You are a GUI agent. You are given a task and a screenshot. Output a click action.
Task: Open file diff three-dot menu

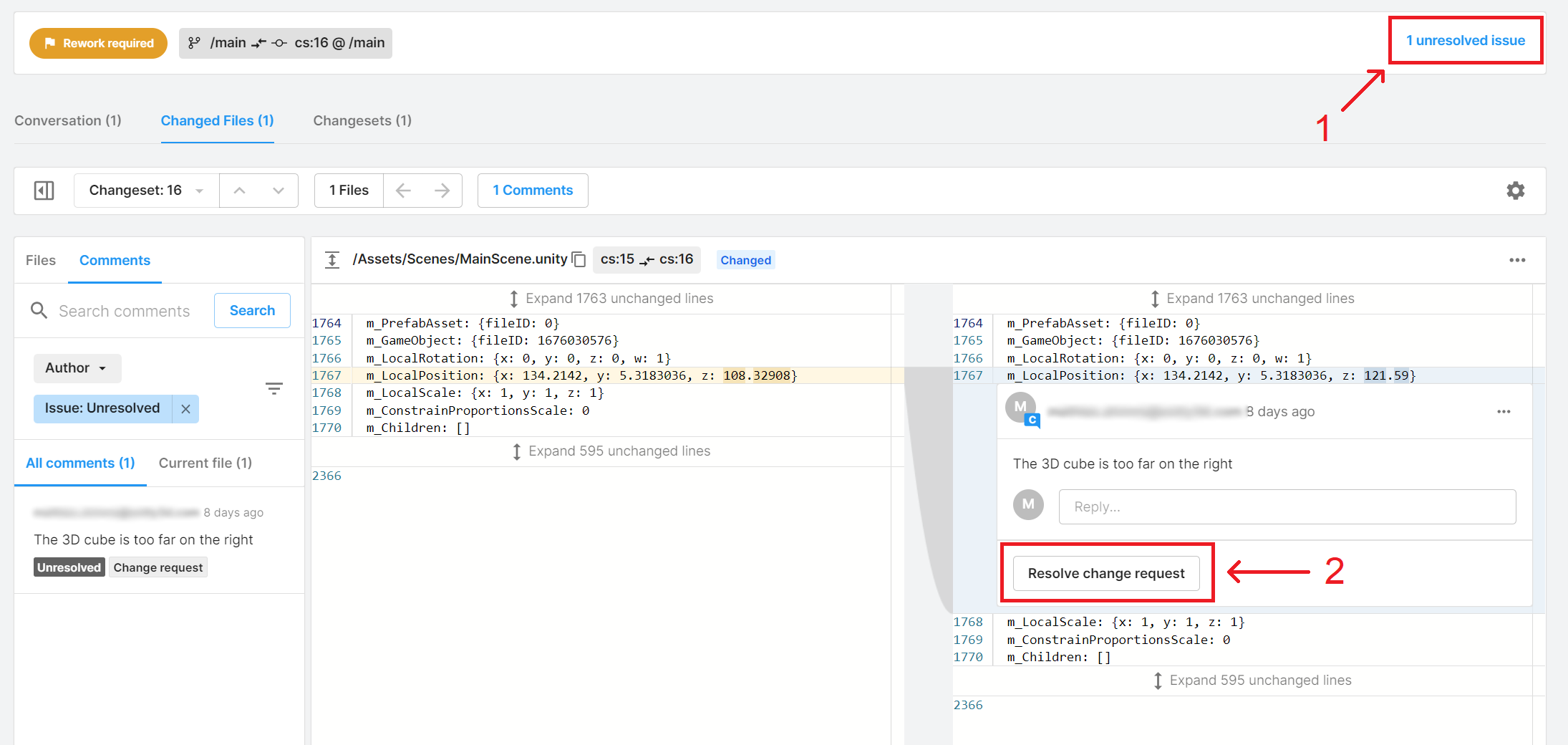1516,260
